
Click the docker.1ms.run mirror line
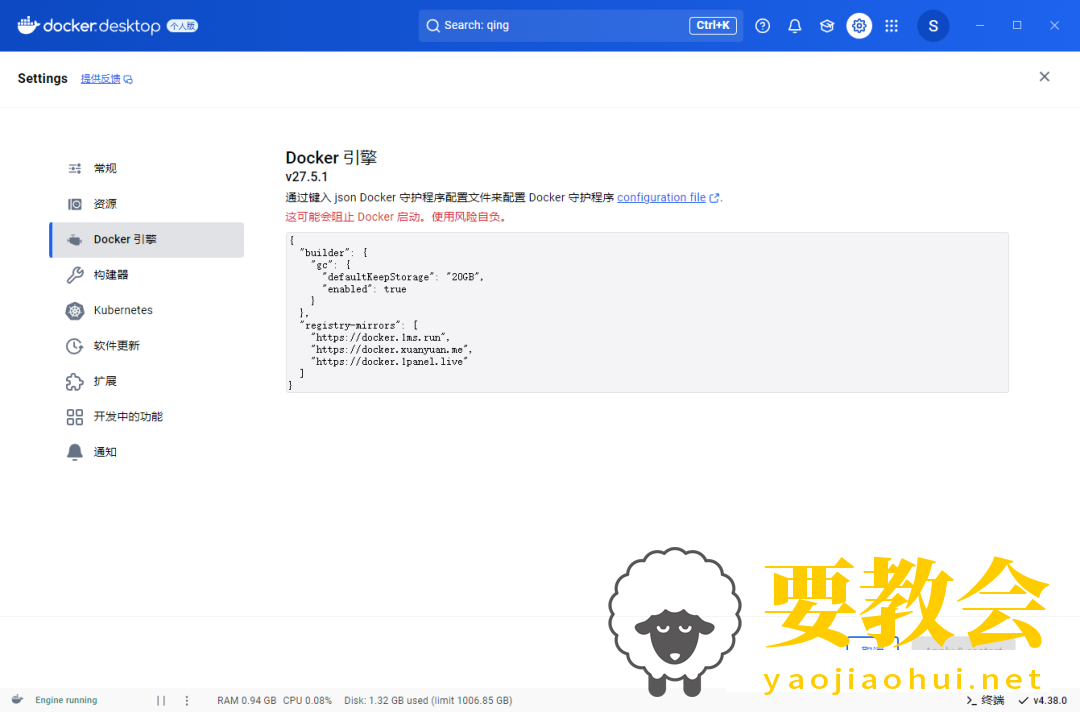381,337
